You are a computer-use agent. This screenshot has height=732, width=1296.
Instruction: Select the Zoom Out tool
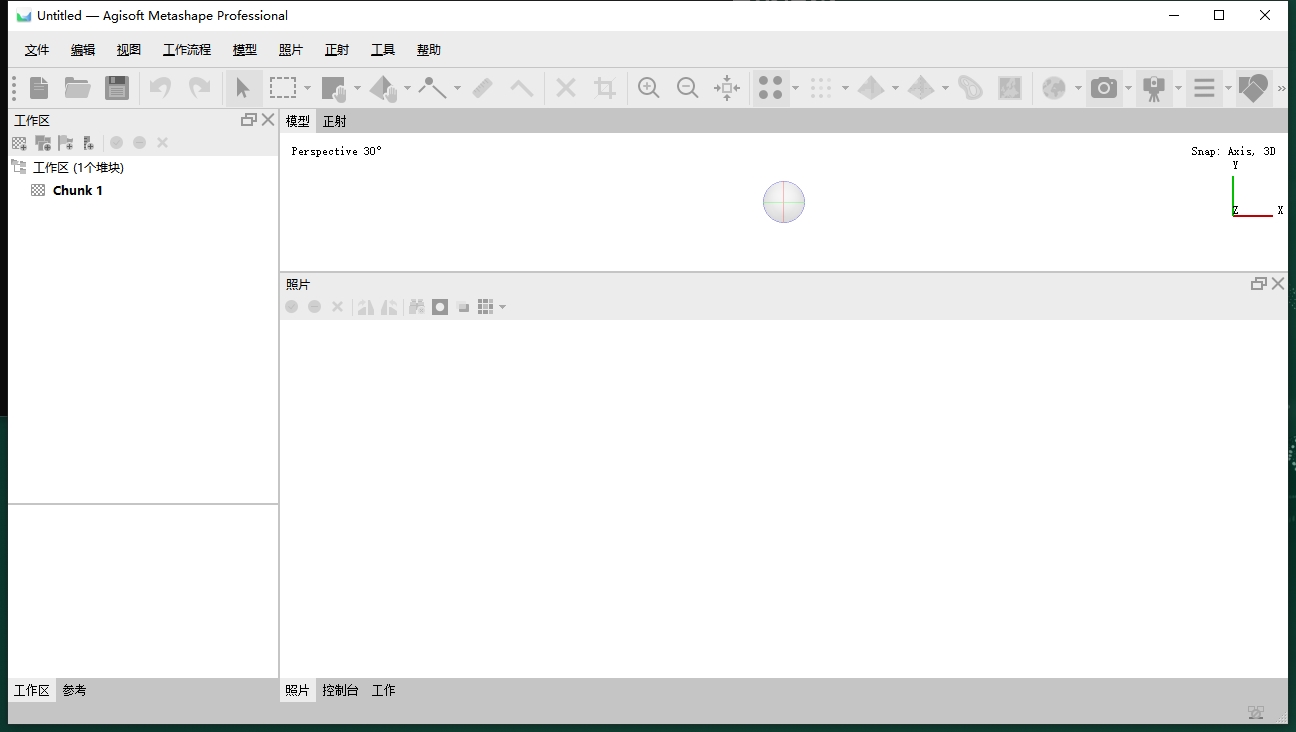pyautogui.click(x=687, y=87)
